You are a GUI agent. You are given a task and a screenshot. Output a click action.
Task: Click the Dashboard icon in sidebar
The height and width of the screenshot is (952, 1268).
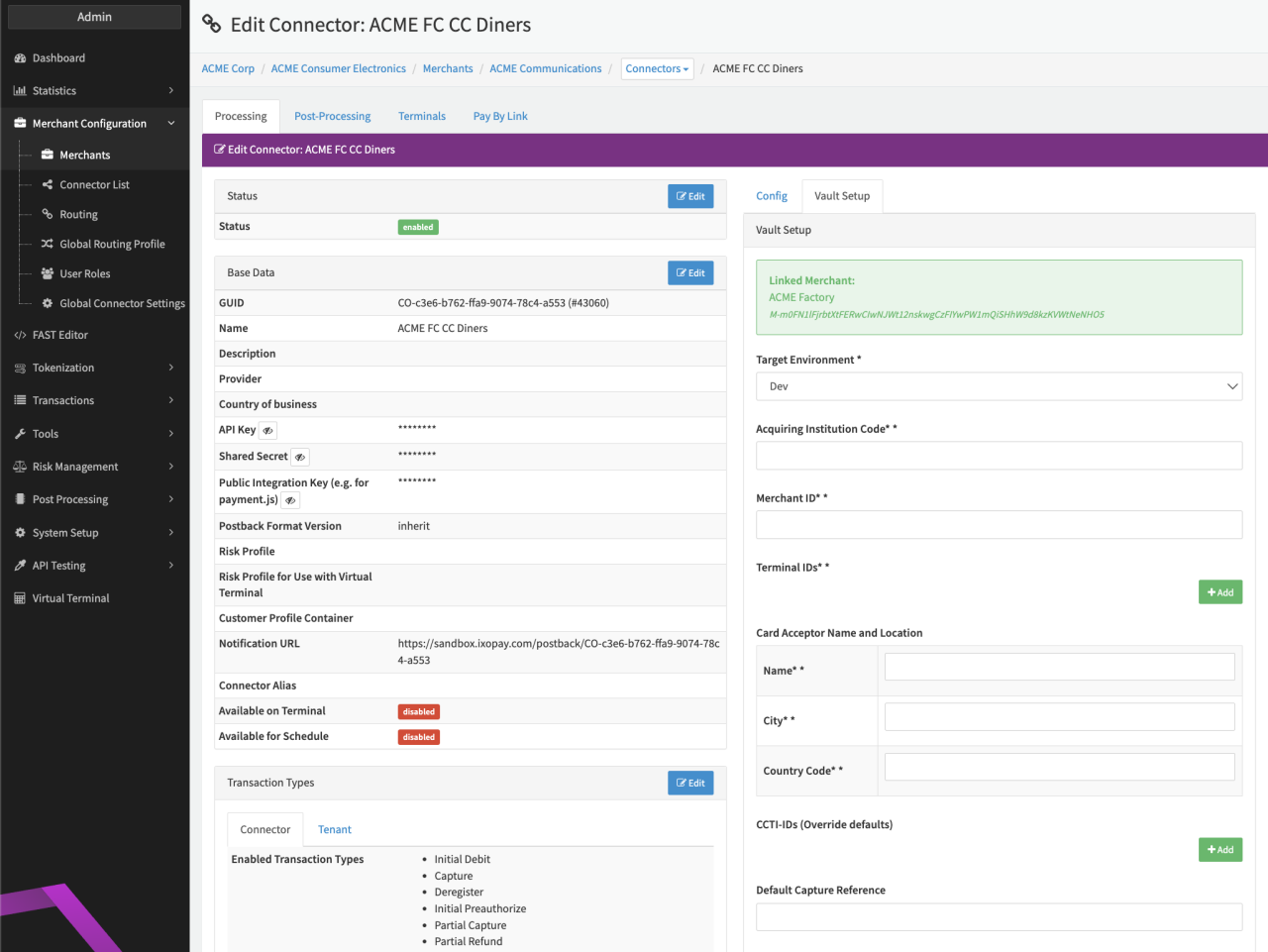(x=20, y=58)
